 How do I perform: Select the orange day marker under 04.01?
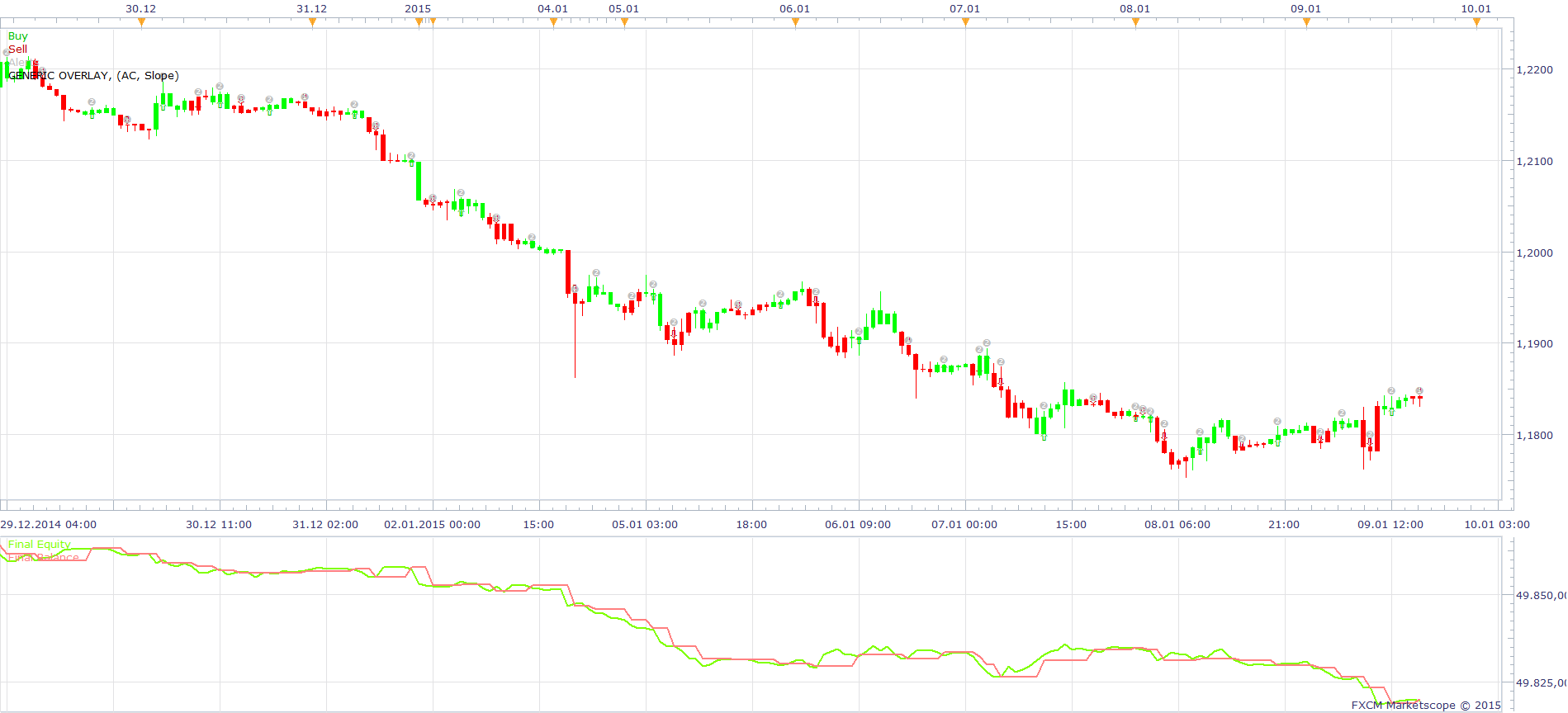553,22
